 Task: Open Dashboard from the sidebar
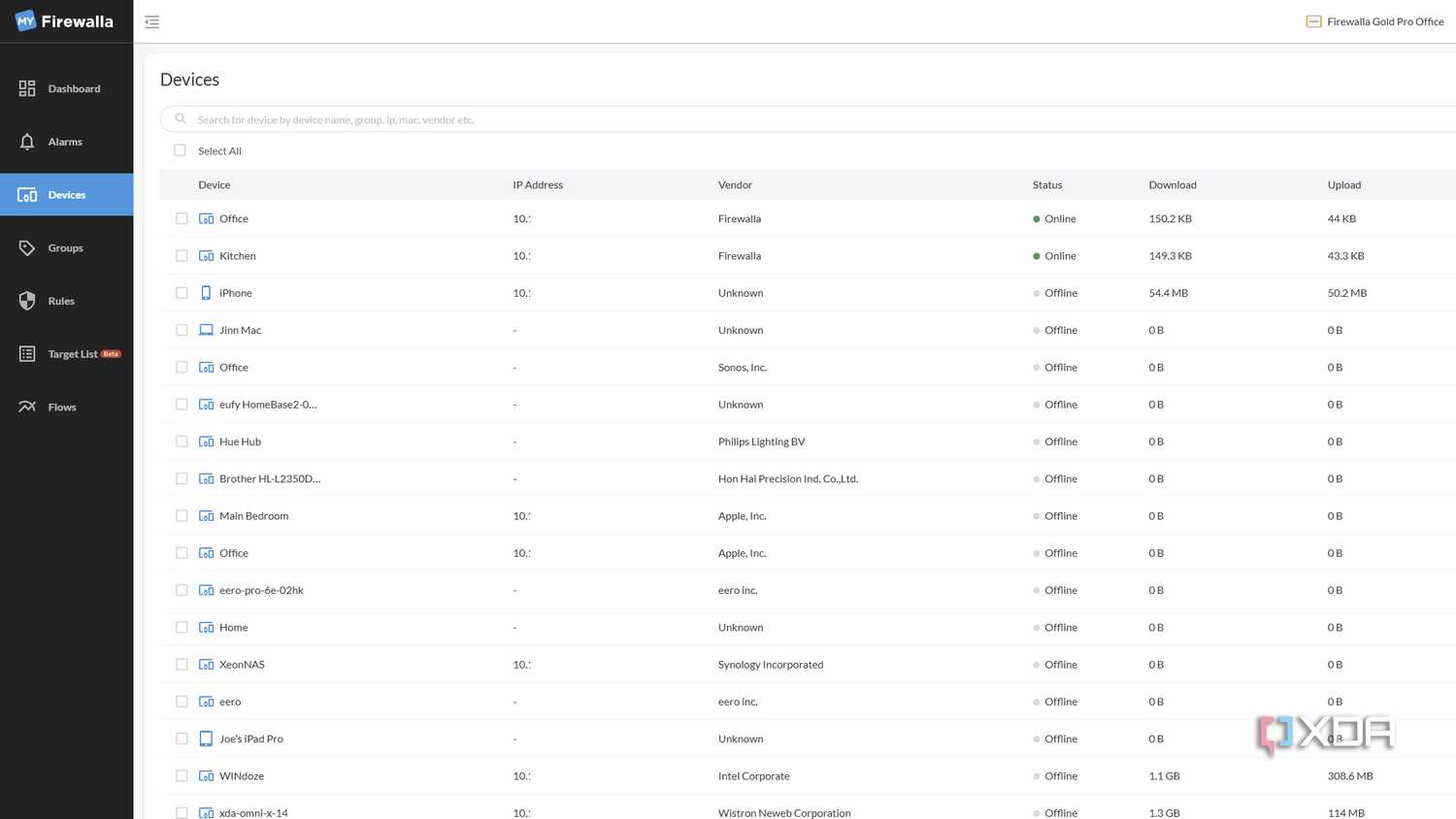tap(66, 89)
